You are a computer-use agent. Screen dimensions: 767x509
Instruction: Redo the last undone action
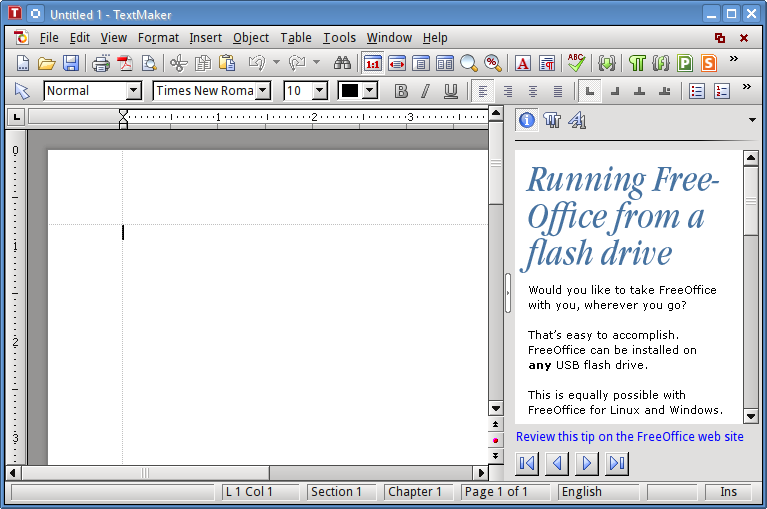point(297,64)
